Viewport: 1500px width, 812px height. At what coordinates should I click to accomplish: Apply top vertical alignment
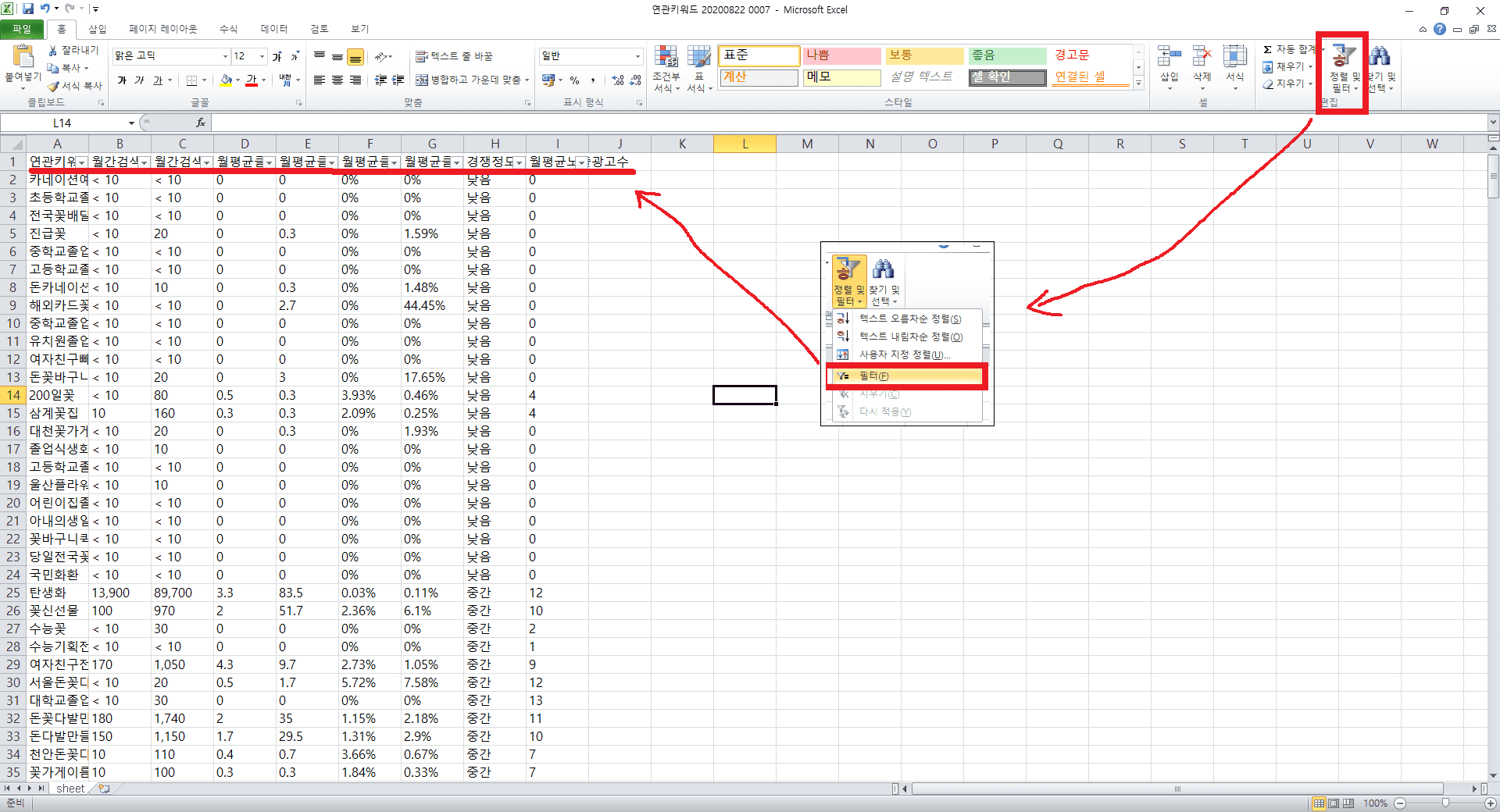320,56
